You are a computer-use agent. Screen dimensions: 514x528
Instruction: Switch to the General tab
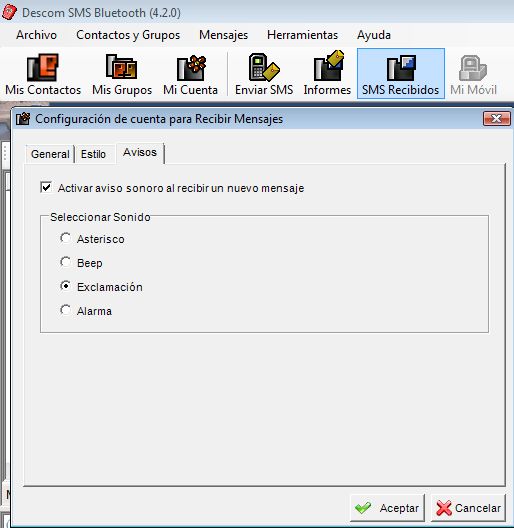tap(50, 154)
